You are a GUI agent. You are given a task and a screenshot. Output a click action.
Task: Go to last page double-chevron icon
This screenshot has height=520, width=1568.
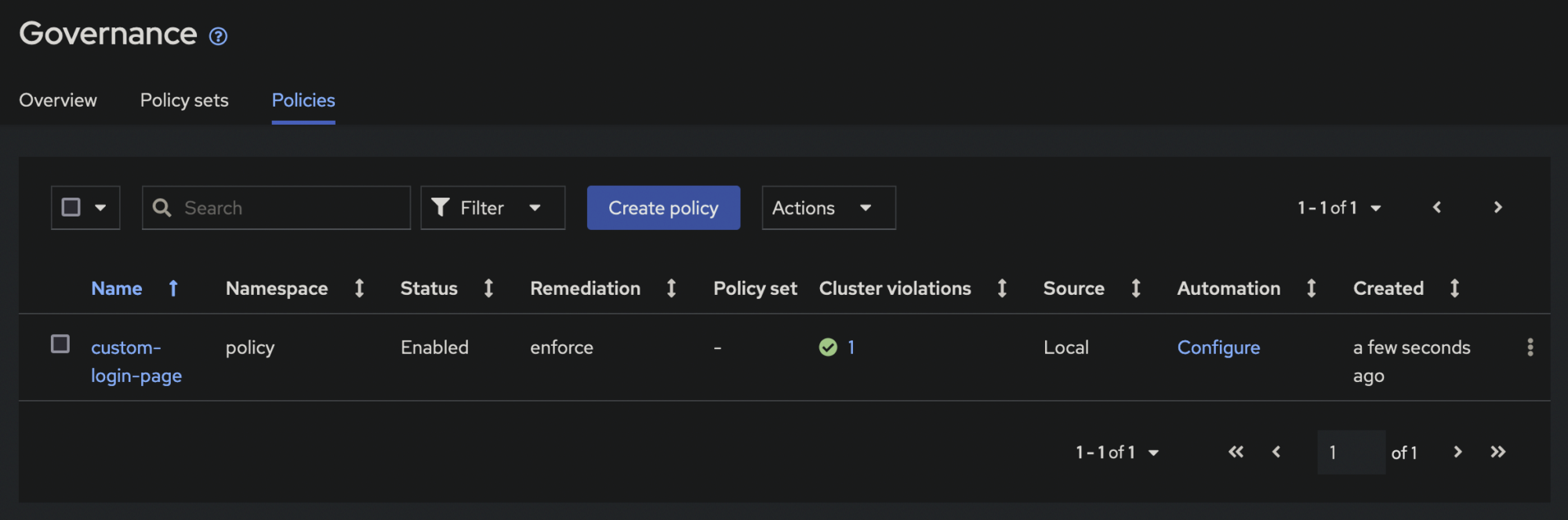1497,452
